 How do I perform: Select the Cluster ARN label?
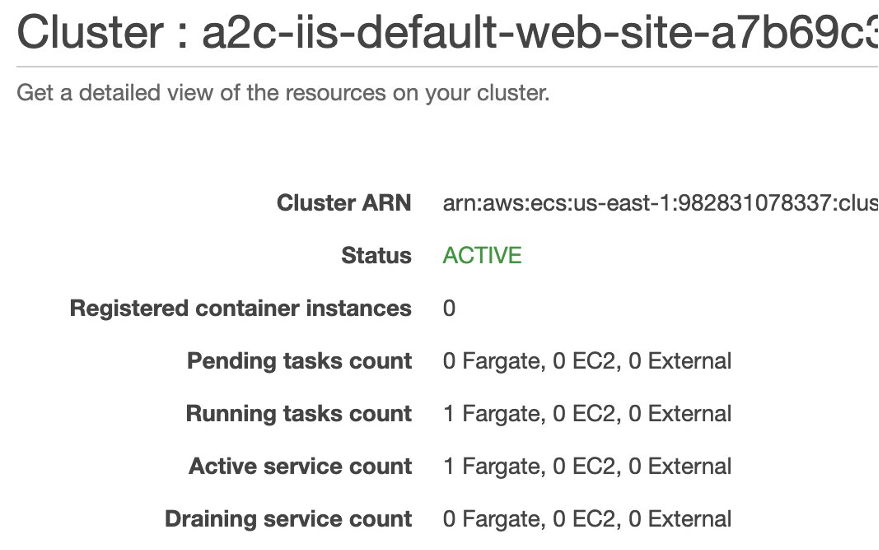(344, 203)
